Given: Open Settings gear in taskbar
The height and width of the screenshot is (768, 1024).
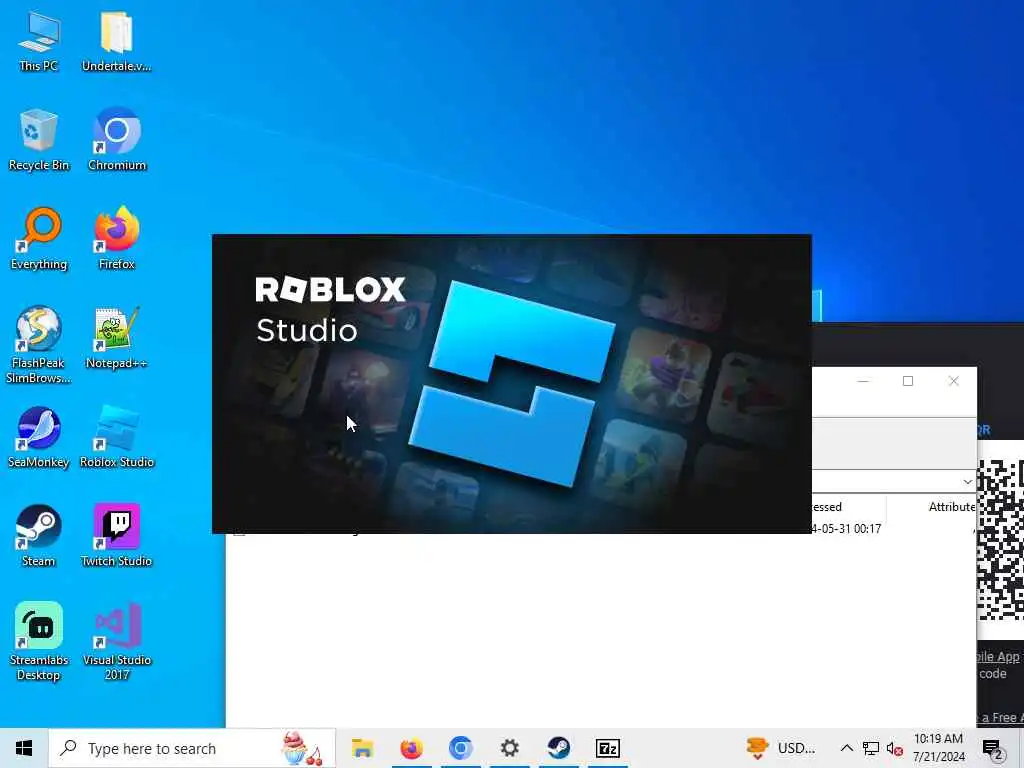Looking at the screenshot, I should click(509, 748).
